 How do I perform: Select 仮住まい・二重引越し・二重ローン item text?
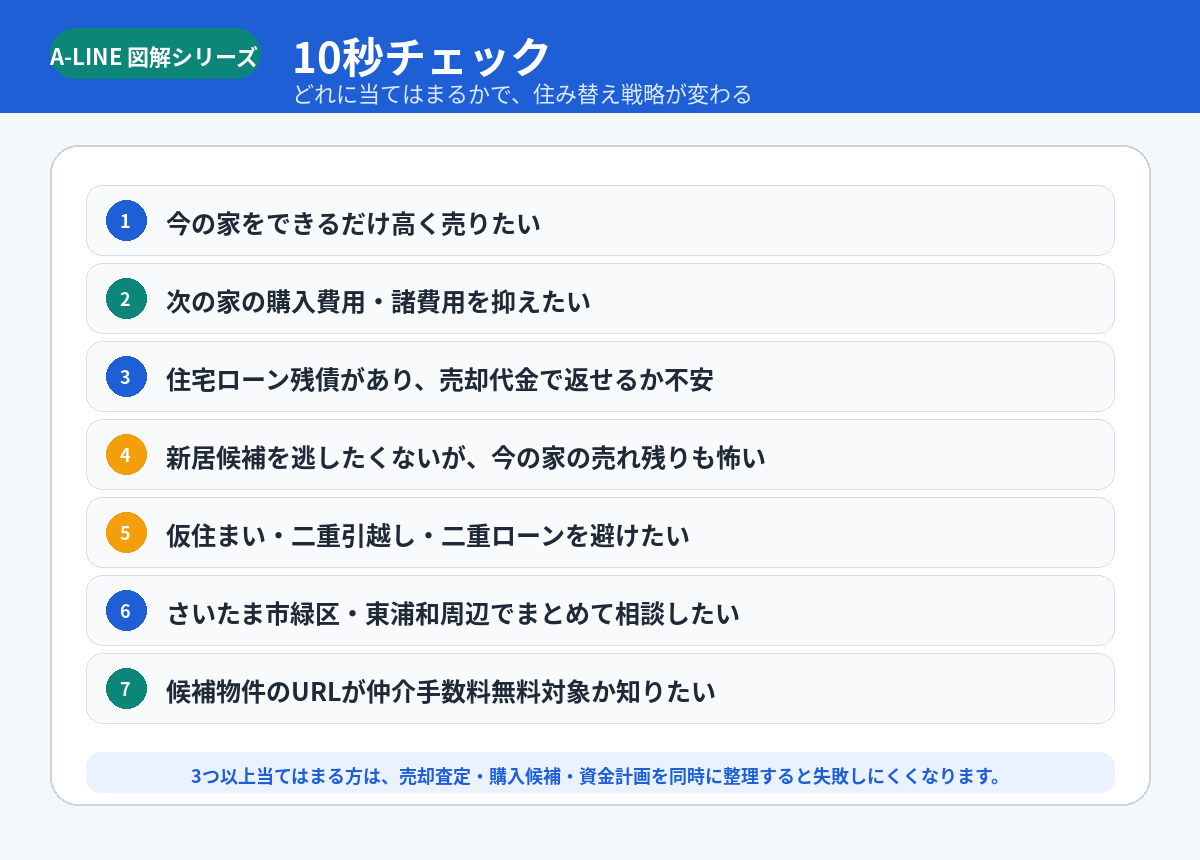pos(428,535)
